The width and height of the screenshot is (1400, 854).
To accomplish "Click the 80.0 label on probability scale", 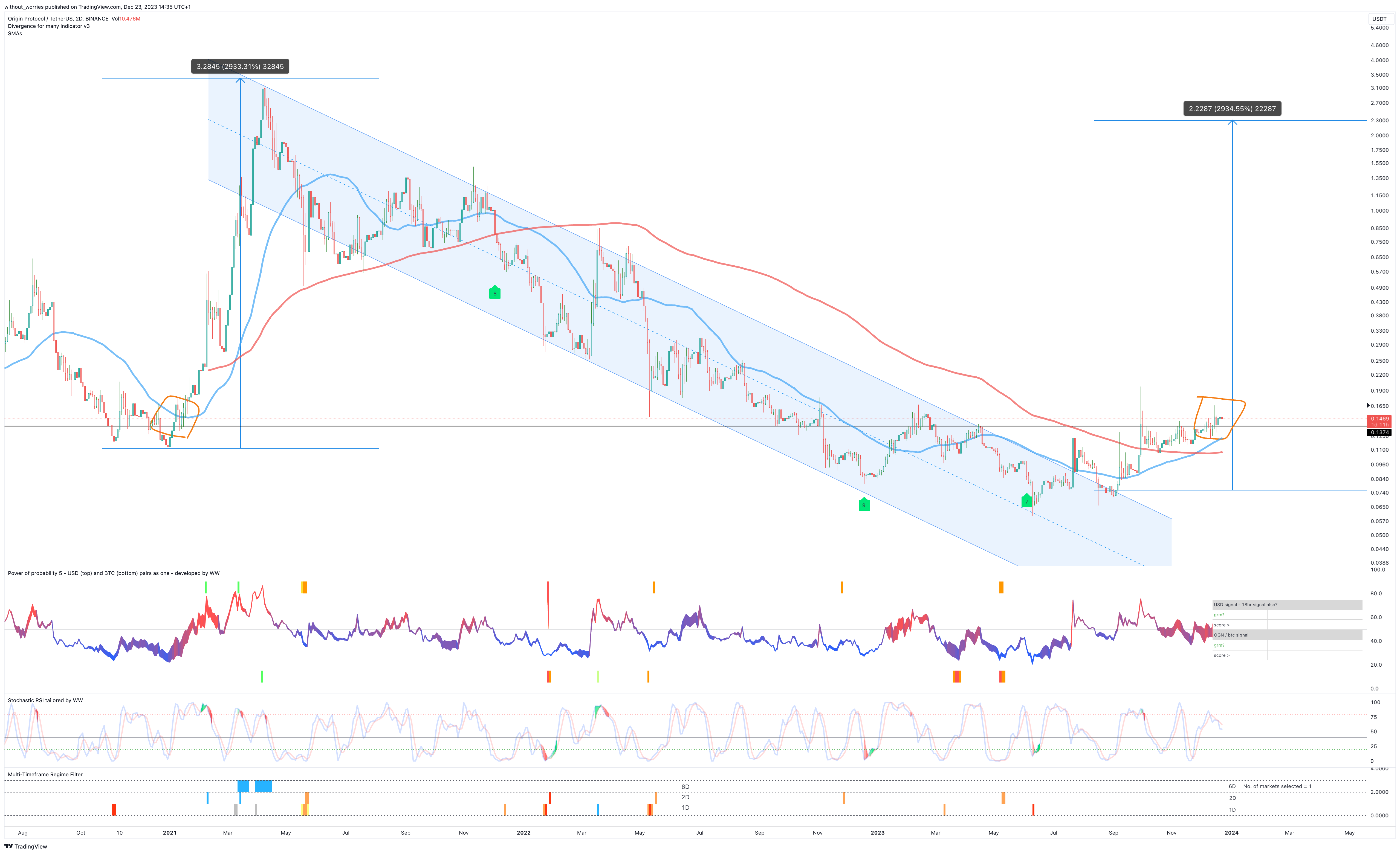I will [1376, 593].
